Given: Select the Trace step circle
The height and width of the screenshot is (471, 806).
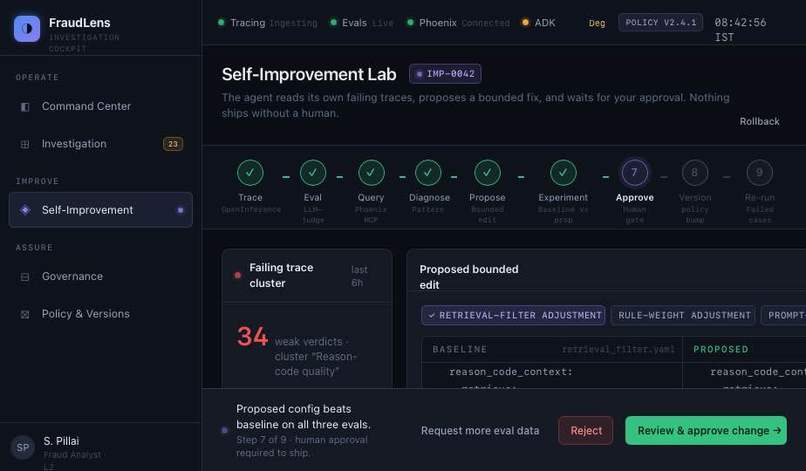Looking at the screenshot, I should point(250,173).
